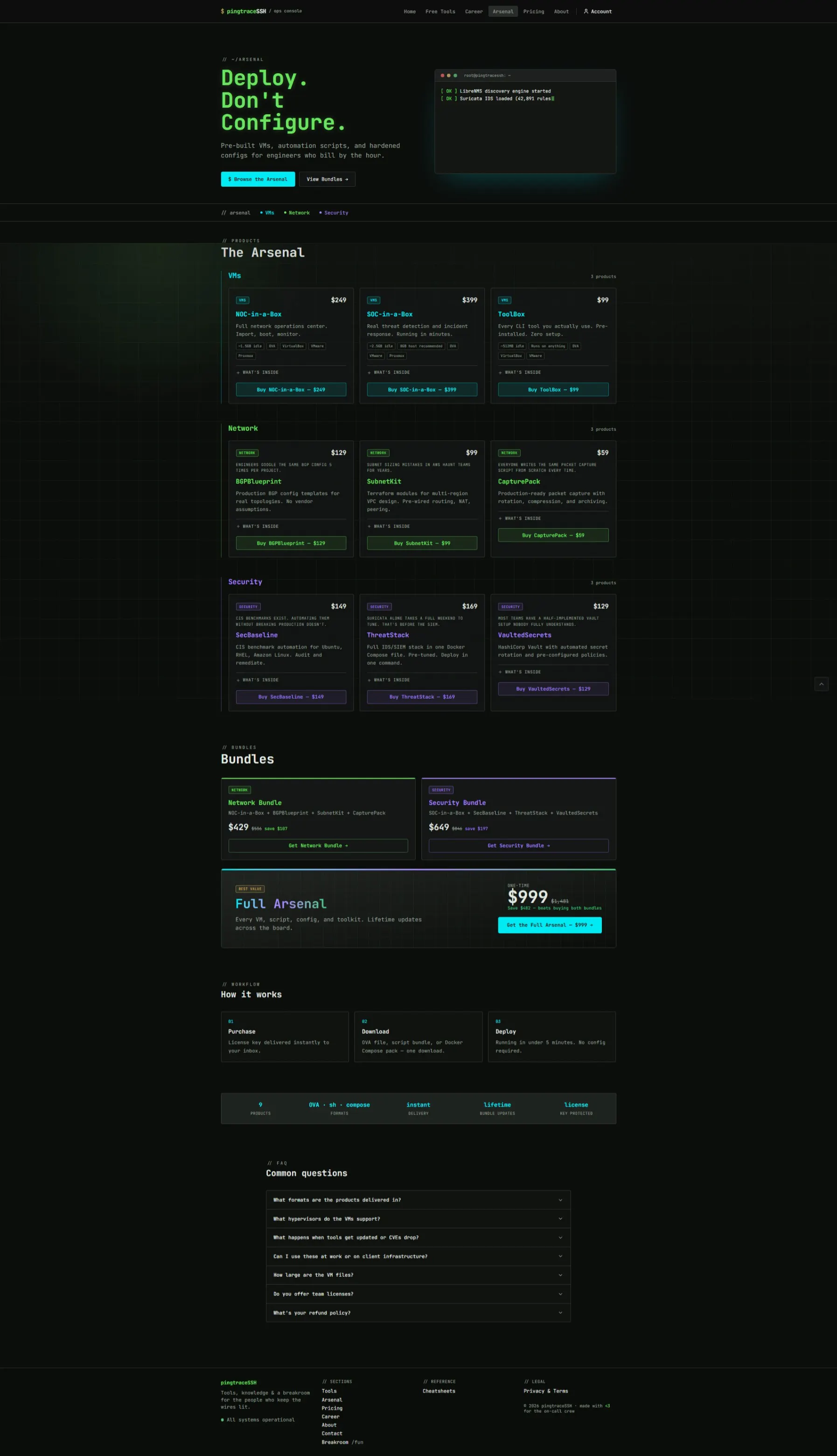
Task: Expand FAQ about refund policy
Action: coord(418,1313)
